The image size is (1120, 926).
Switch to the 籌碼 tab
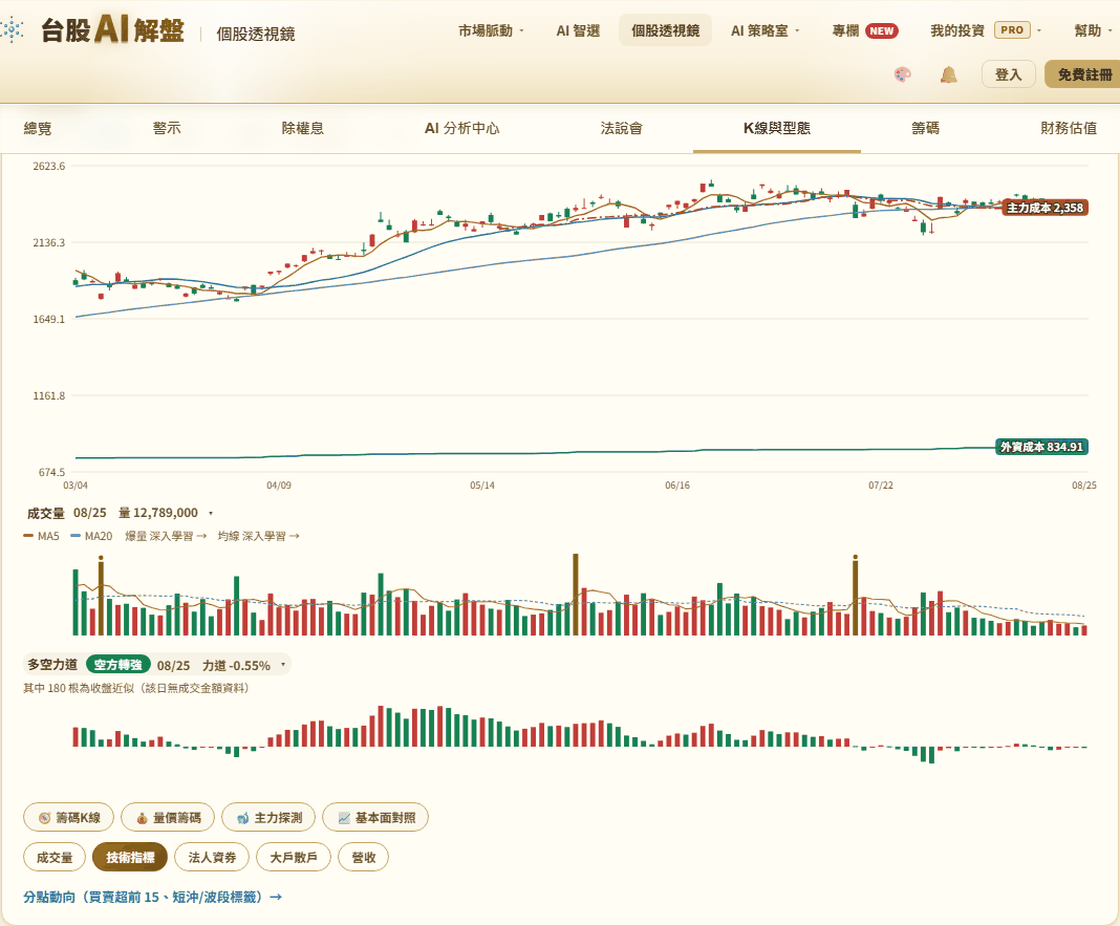tap(925, 129)
